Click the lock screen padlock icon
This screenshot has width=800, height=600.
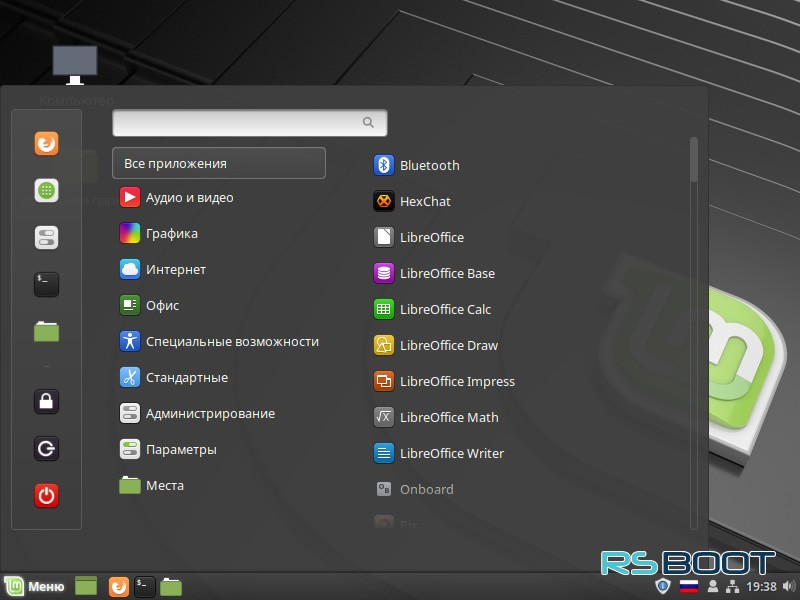46,401
